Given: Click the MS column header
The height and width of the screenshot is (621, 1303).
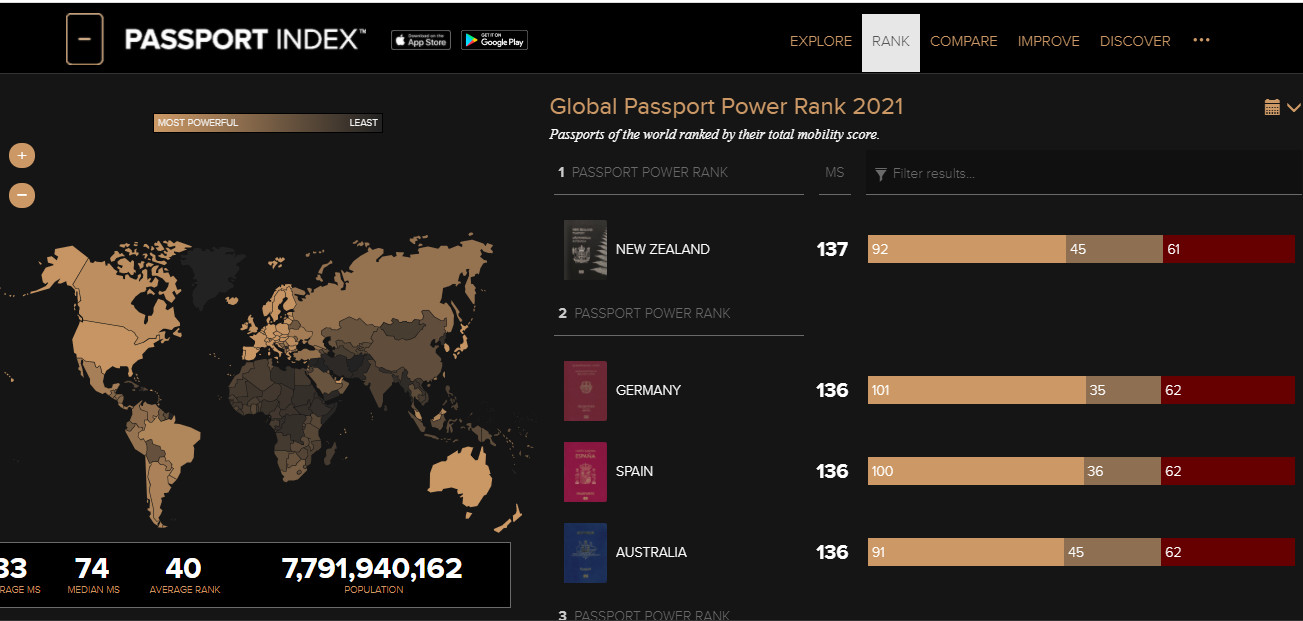Looking at the screenshot, I should click(835, 172).
